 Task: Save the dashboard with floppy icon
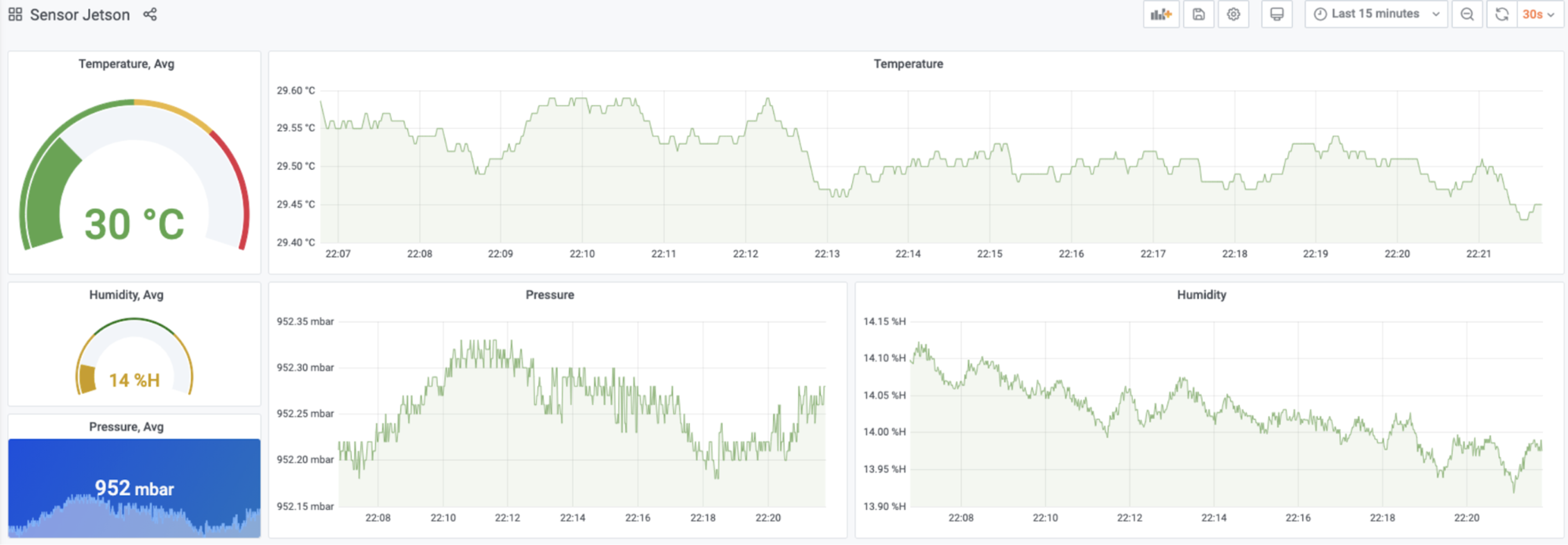point(1198,14)
